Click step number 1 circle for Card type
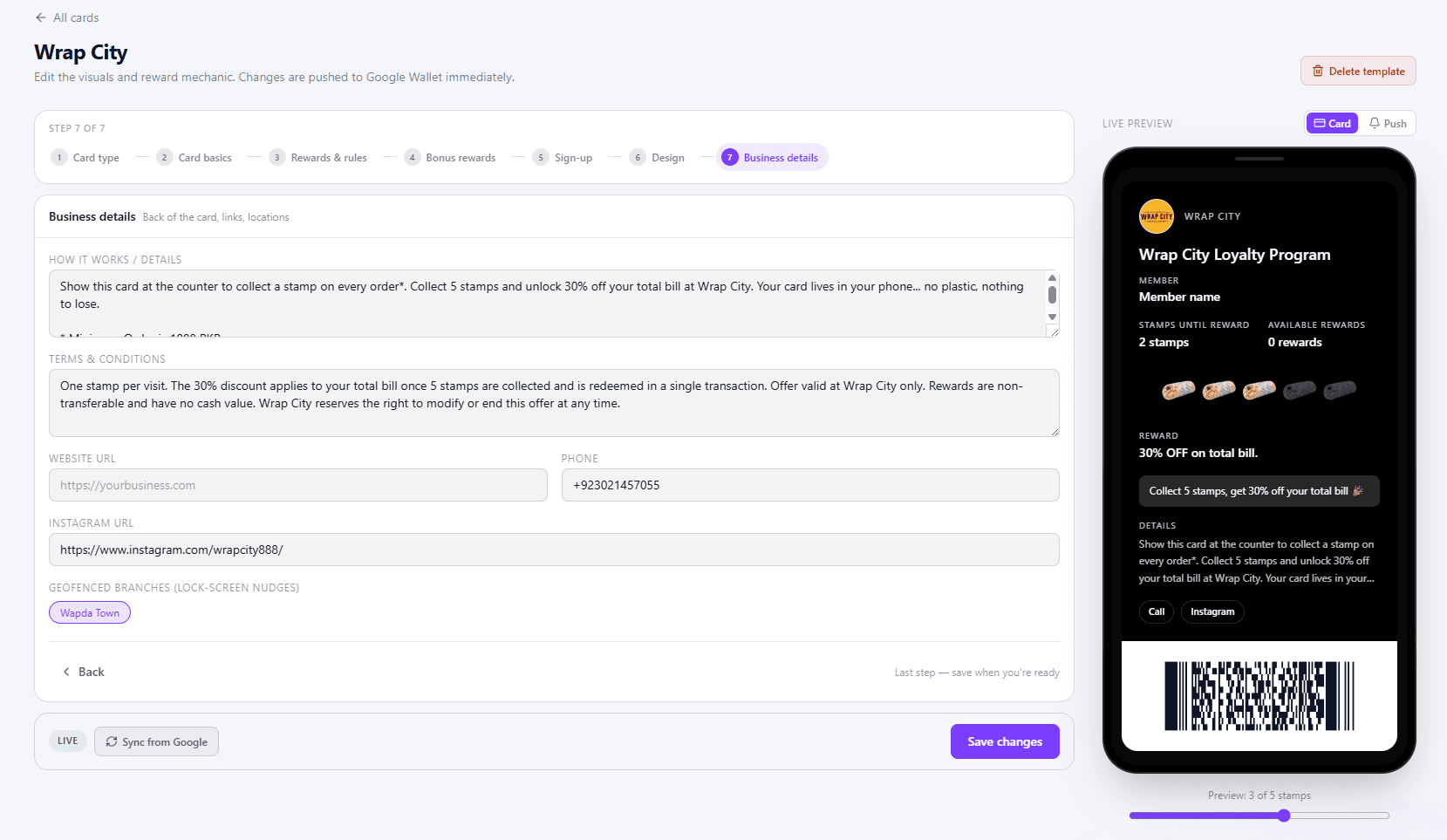Viewport: 1447px width, 840px height. point(59,158)
